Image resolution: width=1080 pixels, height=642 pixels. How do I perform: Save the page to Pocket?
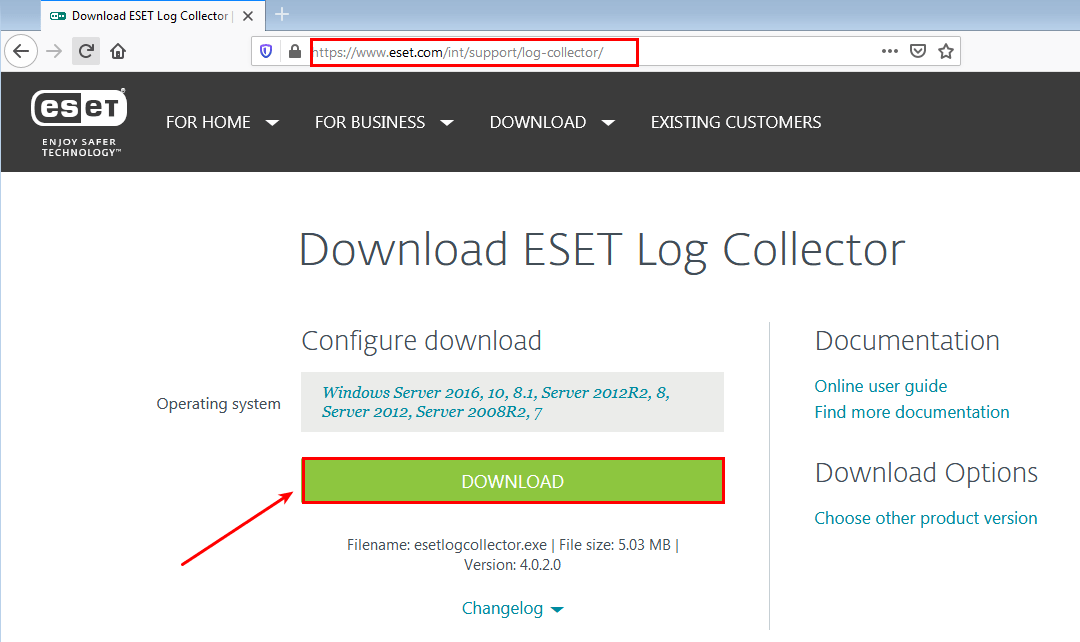[x=917, y=51]
